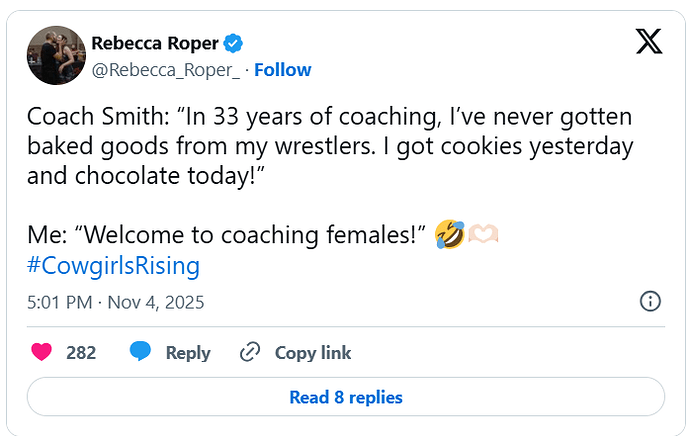690x443 pixels.
Task: Open the tweet info icon
Action: 649,301
